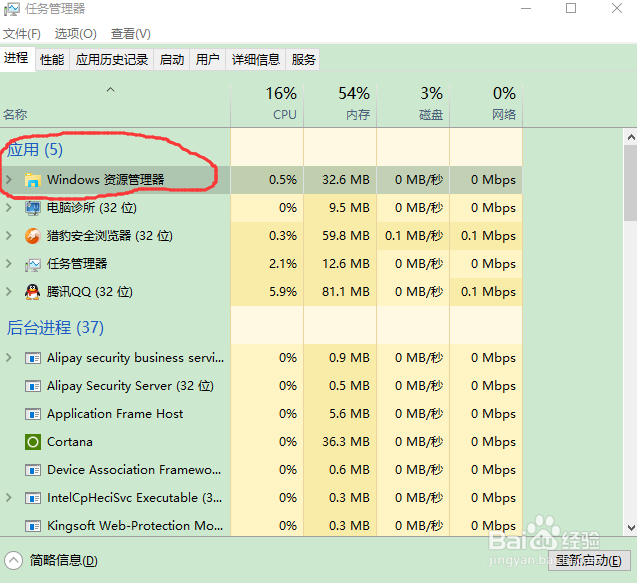Select the 进程 tab
The height and width of the screenshot is (583, 637).
pos(16,59)
